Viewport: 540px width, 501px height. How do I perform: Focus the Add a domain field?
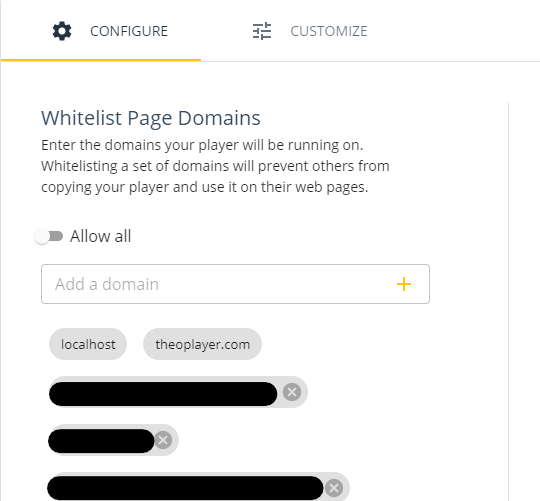(235, 284)
